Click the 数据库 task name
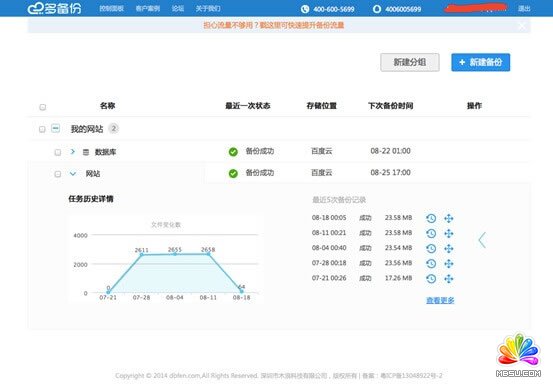The image size is (553, 387). click(105, 152)
